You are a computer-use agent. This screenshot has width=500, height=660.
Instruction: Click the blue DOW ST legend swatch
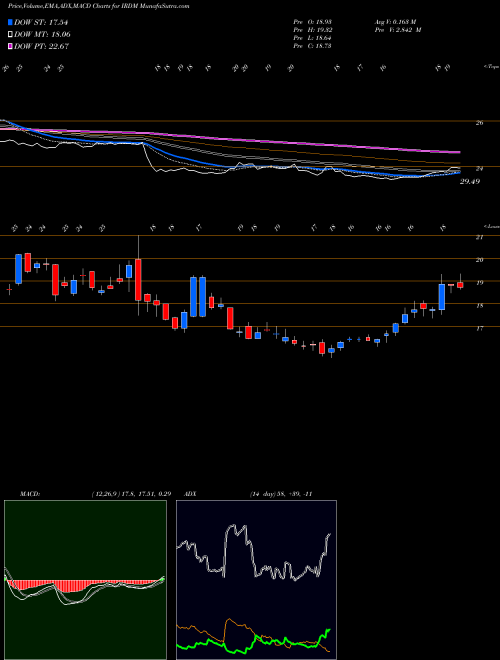click(11, 22)
